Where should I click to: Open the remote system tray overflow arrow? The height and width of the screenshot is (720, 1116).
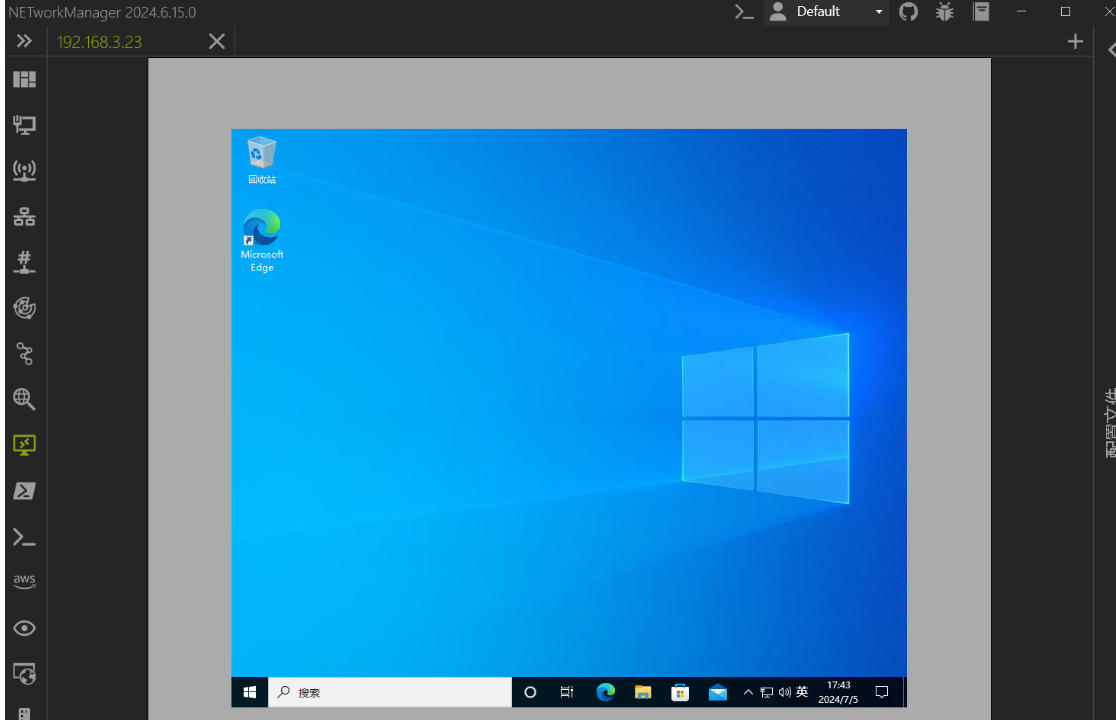pyautogui.click(x=748, y=692)
